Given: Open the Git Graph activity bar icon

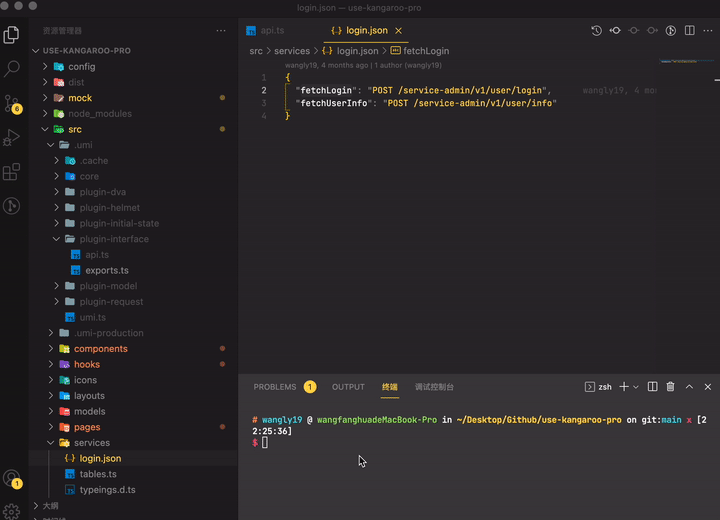Looking at the screenshot, I should pos(11,206).
